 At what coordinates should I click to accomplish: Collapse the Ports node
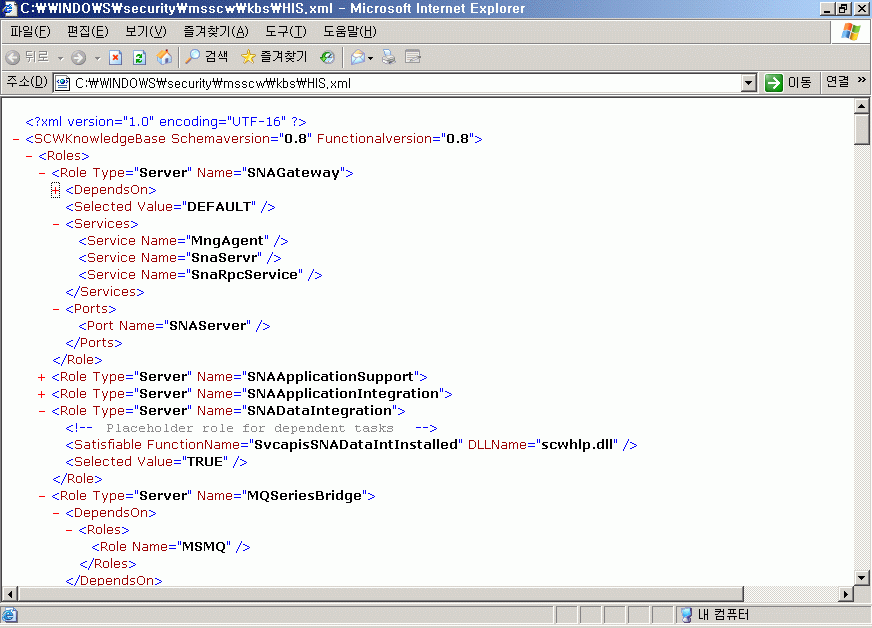click(56, 309)
